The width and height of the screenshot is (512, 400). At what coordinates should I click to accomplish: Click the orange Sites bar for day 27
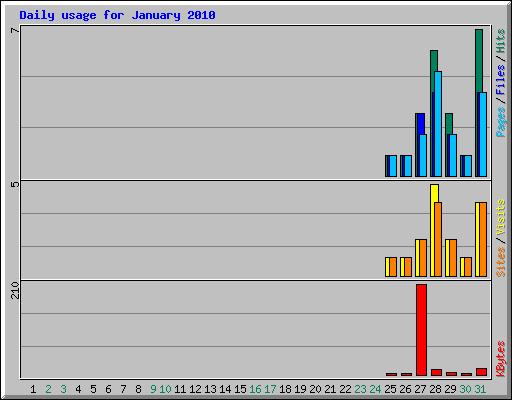[423, 258]
